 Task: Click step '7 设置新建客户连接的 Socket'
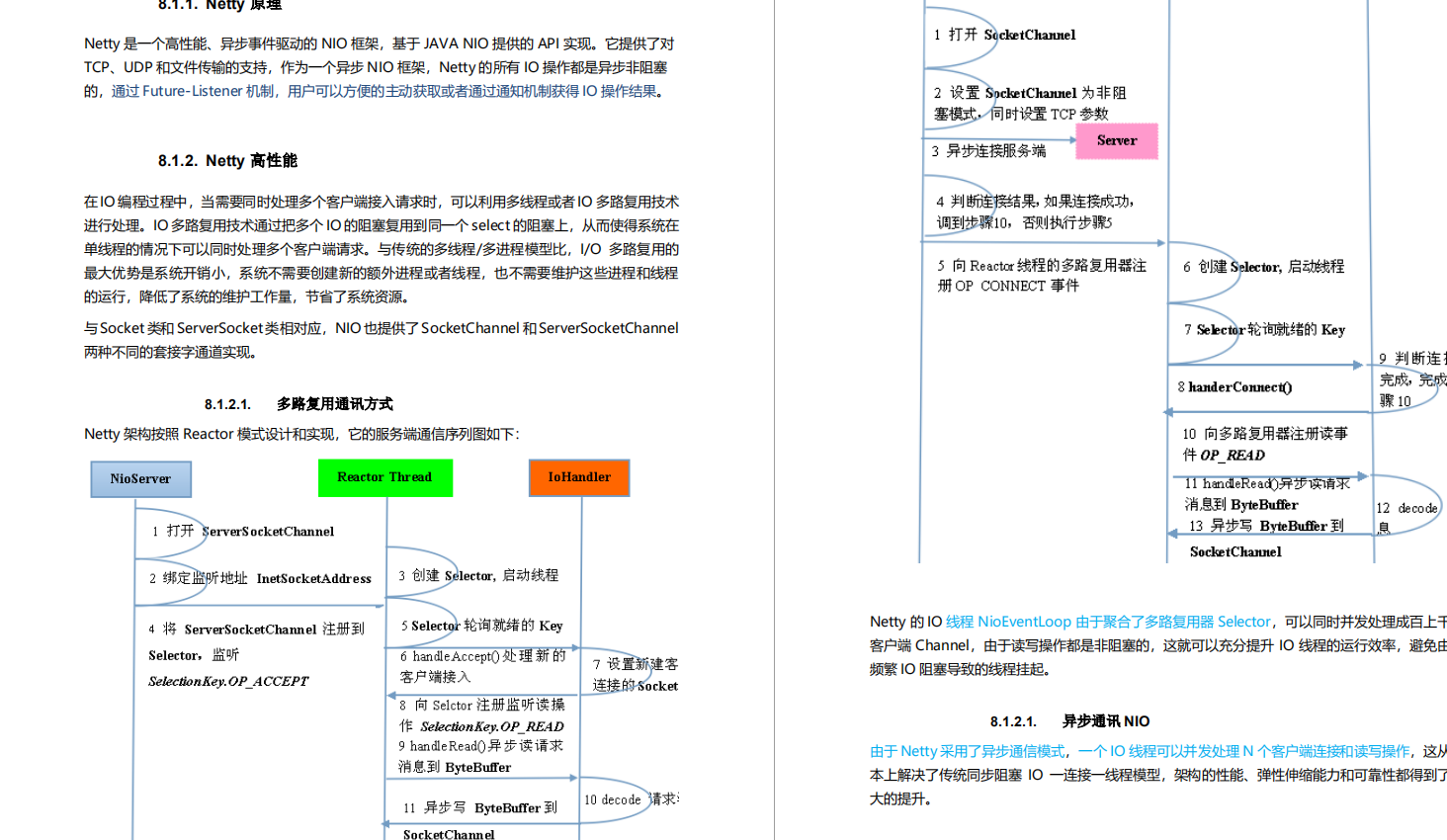point(636,675)
